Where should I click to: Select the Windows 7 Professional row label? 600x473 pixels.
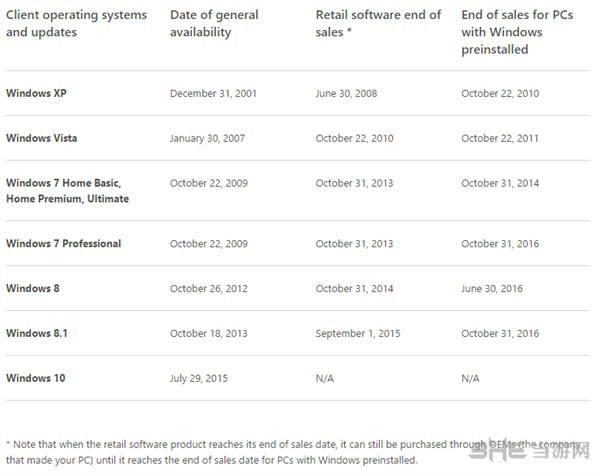(63, 243)
